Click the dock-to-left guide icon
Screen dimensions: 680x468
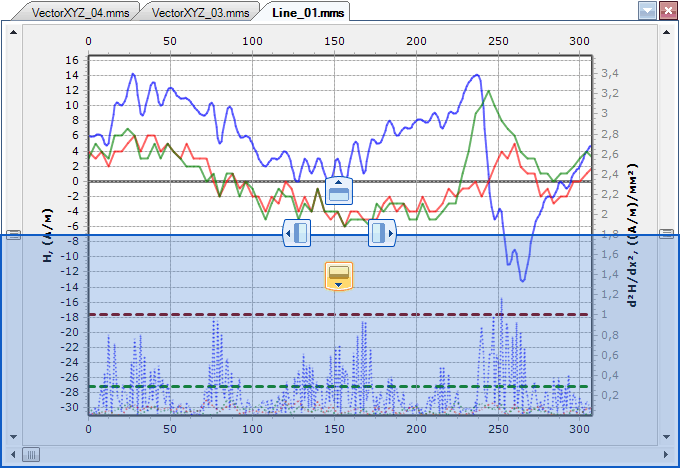point(297,233)
